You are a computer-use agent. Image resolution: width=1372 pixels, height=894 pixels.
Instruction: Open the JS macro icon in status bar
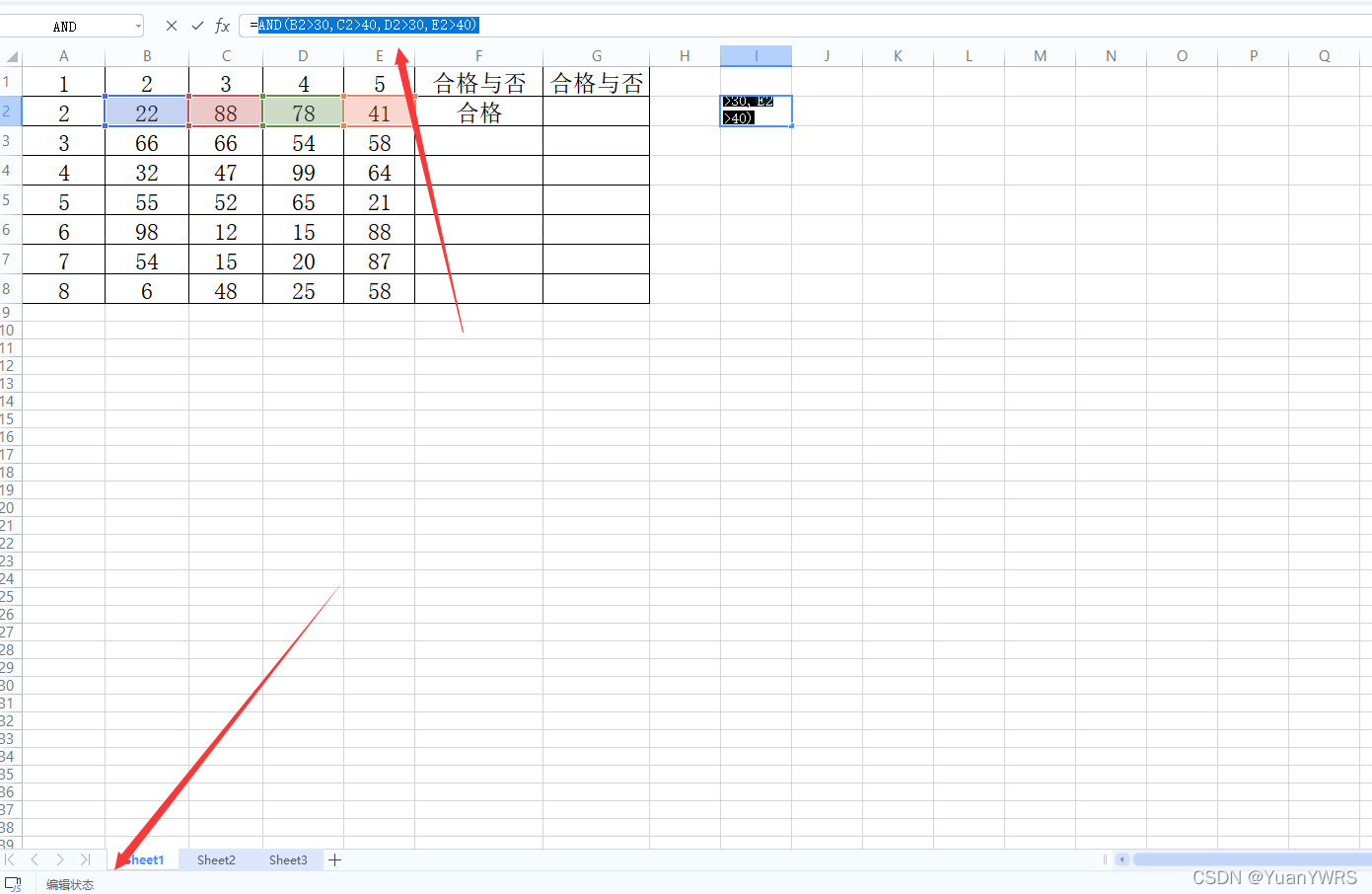(x=14, y=883)
